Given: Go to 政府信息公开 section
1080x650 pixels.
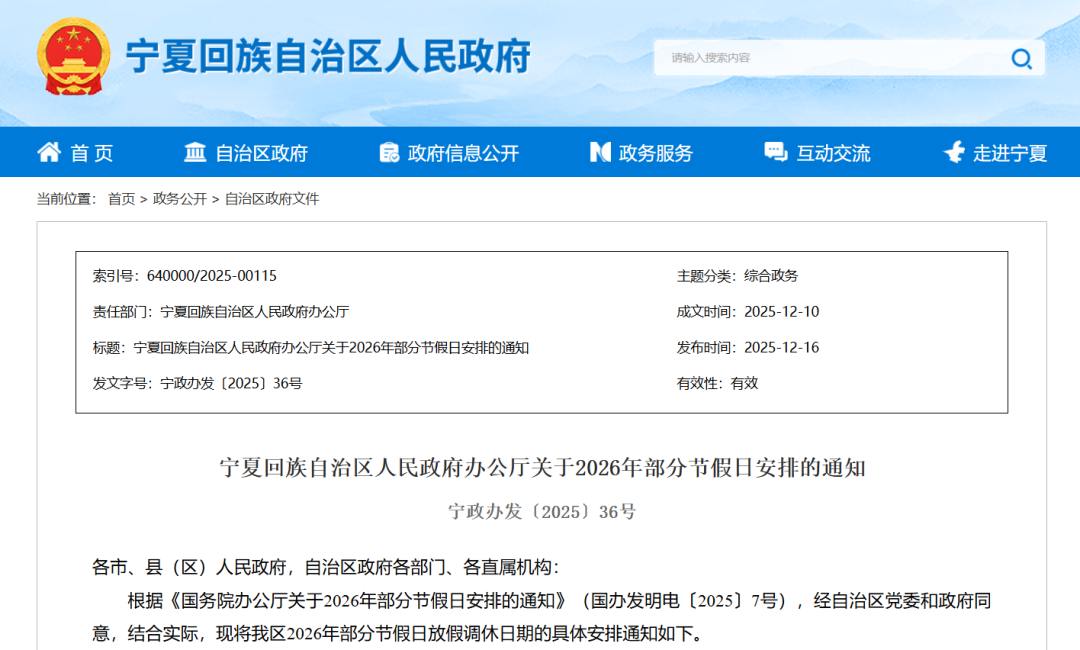Looking at the screenshot, I should [463, 153].
